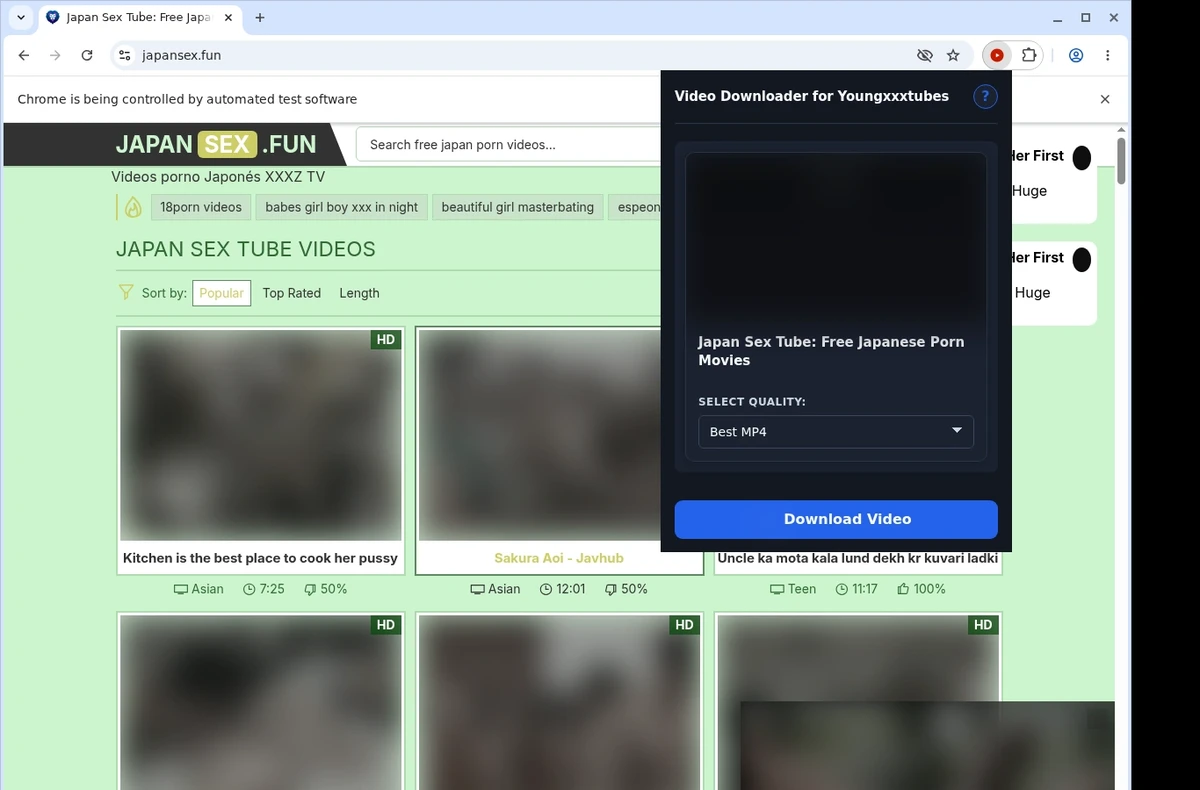The height and width of the screenshot is (790, 1200).
Task: Go back to the previous page
Action: click(24, 56)
